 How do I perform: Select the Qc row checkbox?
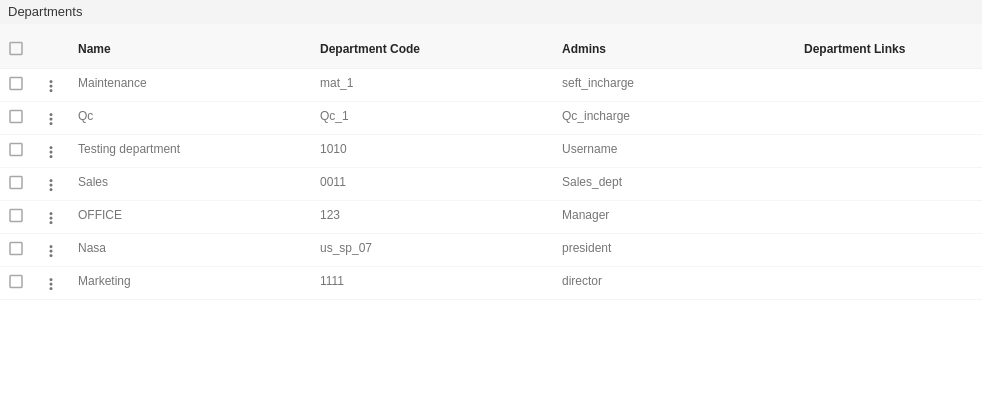click(16, 117)
